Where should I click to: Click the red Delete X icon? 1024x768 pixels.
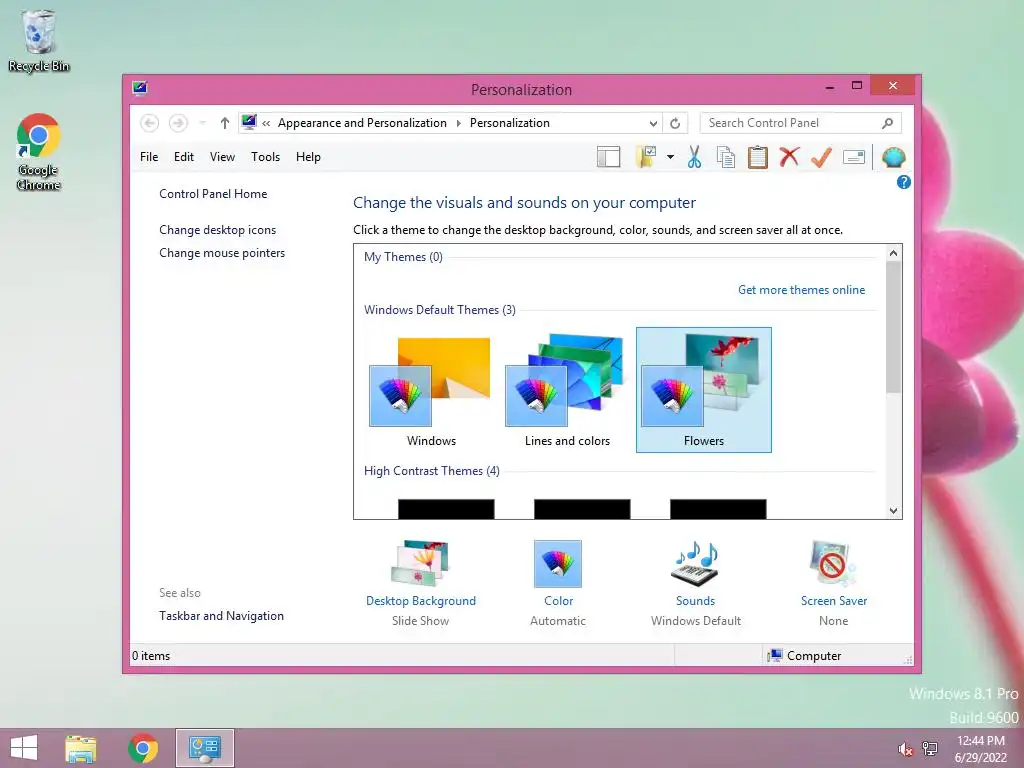[x=790, y=157]
